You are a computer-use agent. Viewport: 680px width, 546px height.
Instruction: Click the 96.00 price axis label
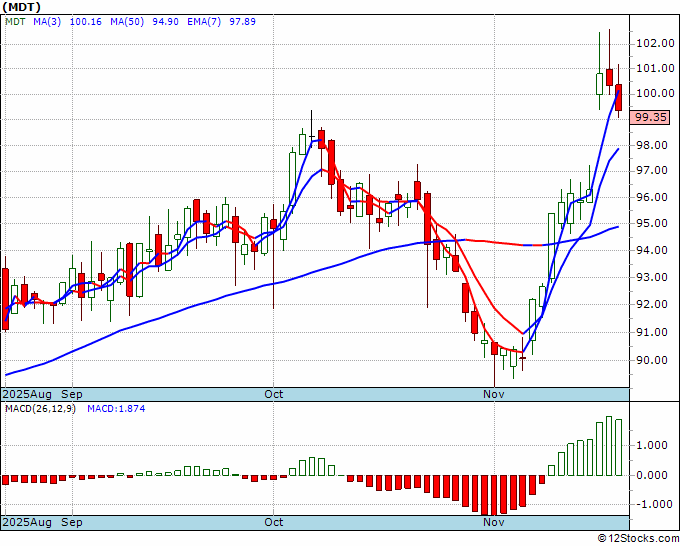pyautogui.click(x=652, y=197)
